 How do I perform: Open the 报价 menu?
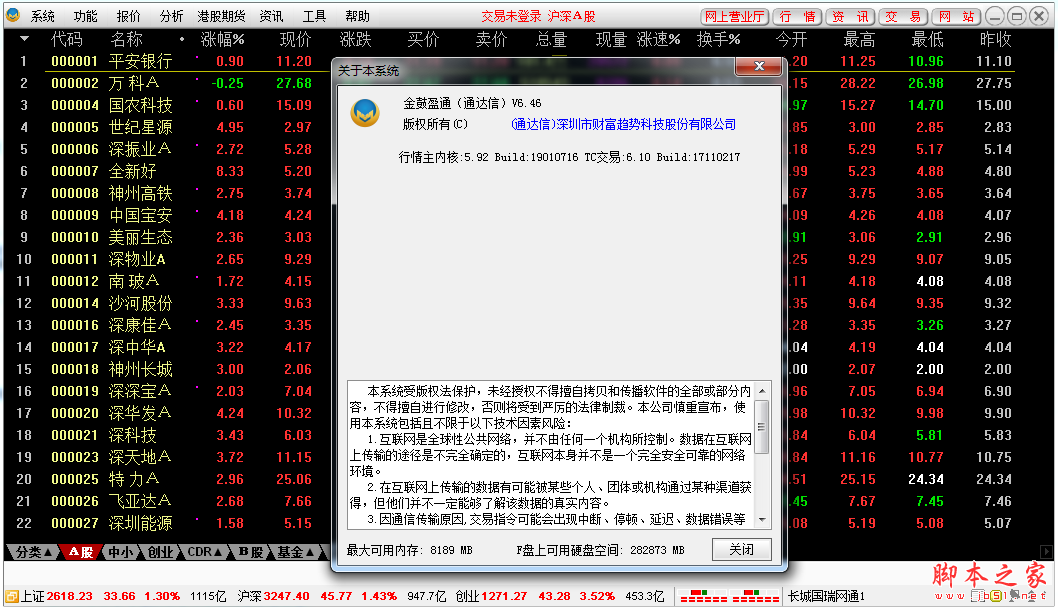(128, 16)
